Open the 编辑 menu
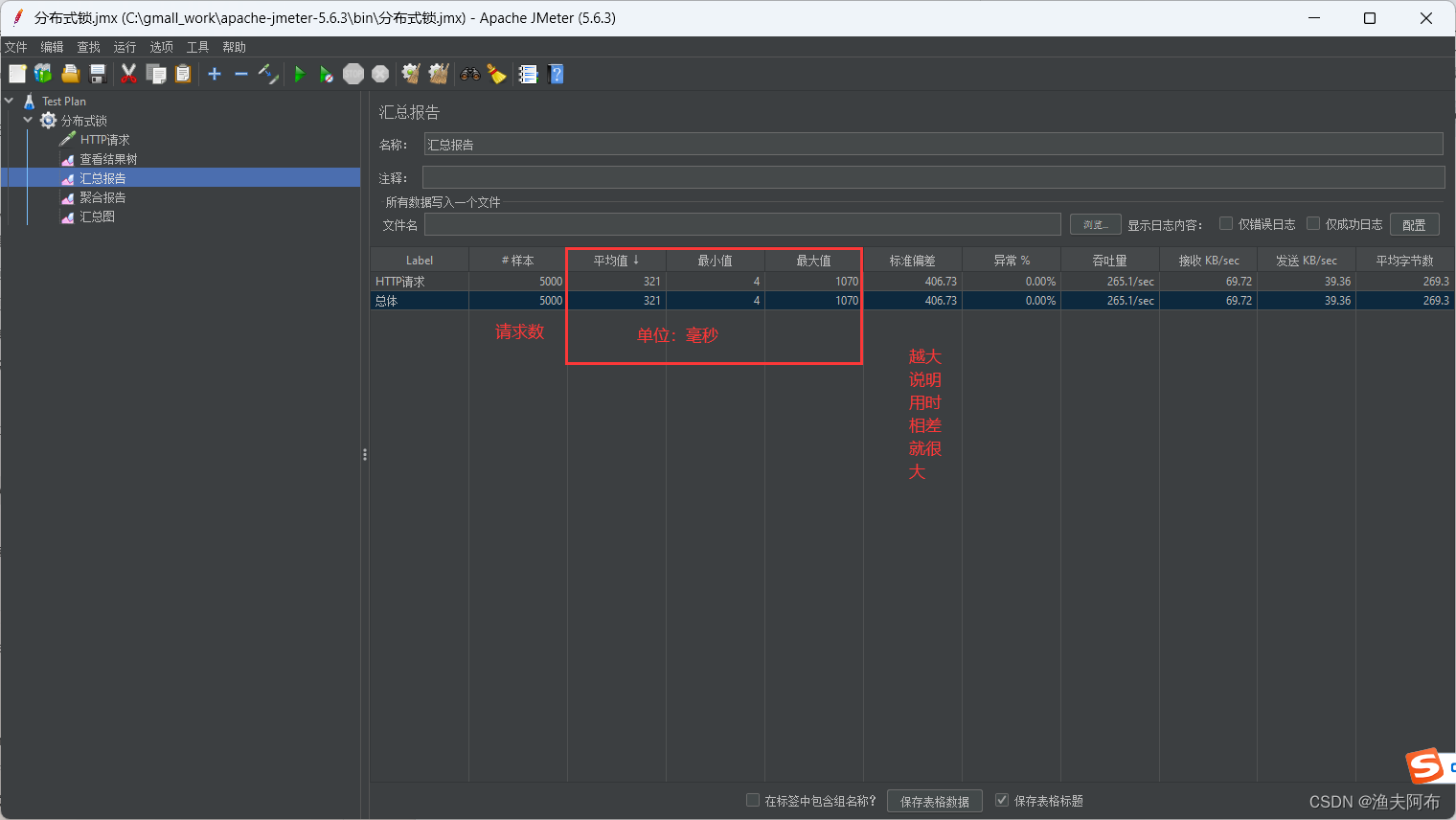This screenshot has width=1456, height=820. 52,47
